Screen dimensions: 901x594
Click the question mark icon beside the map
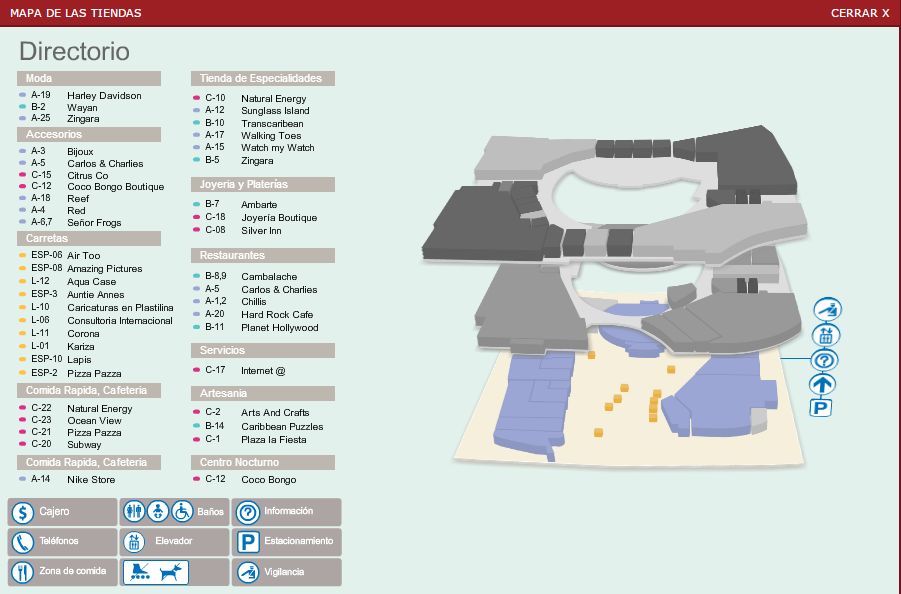click(827, 360)
